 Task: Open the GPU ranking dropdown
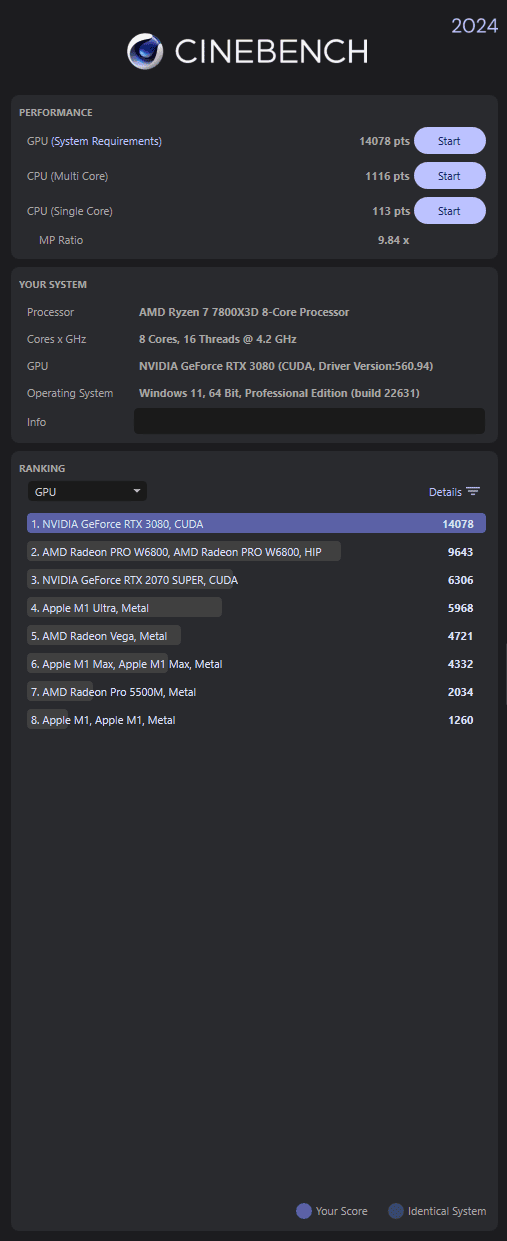point(87,491)
